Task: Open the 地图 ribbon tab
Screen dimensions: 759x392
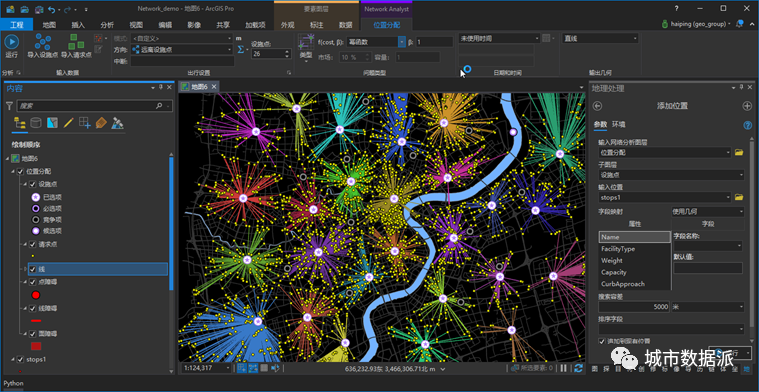Action: pos(49,25)
